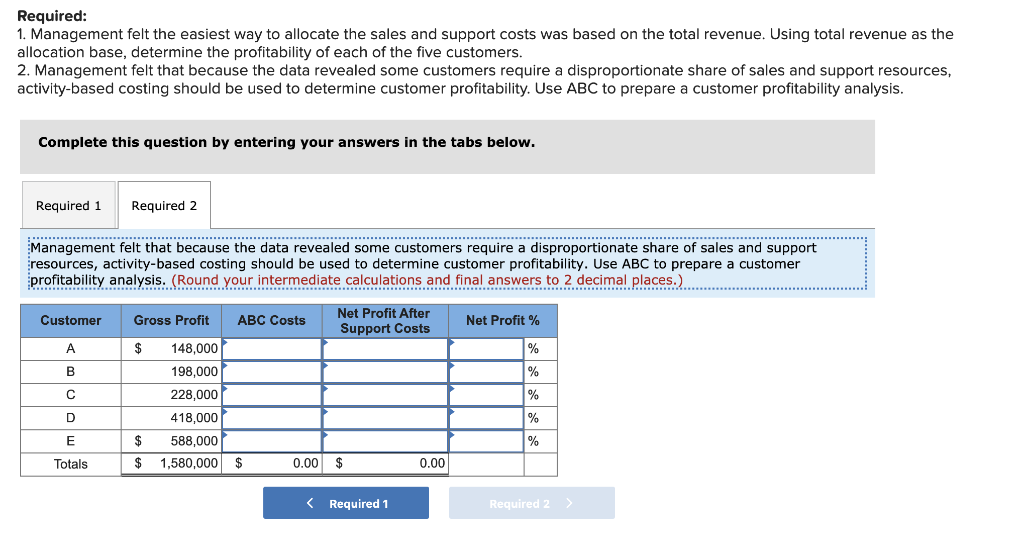This screenshot has height=550, width=1024.
Task: Click Net Profit After Support Costs field, row B
Action: click(385, 372)
